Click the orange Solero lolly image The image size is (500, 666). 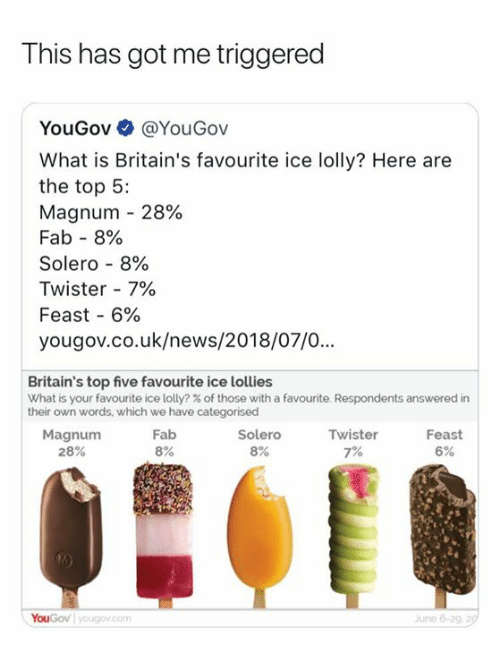coord(260,537)
